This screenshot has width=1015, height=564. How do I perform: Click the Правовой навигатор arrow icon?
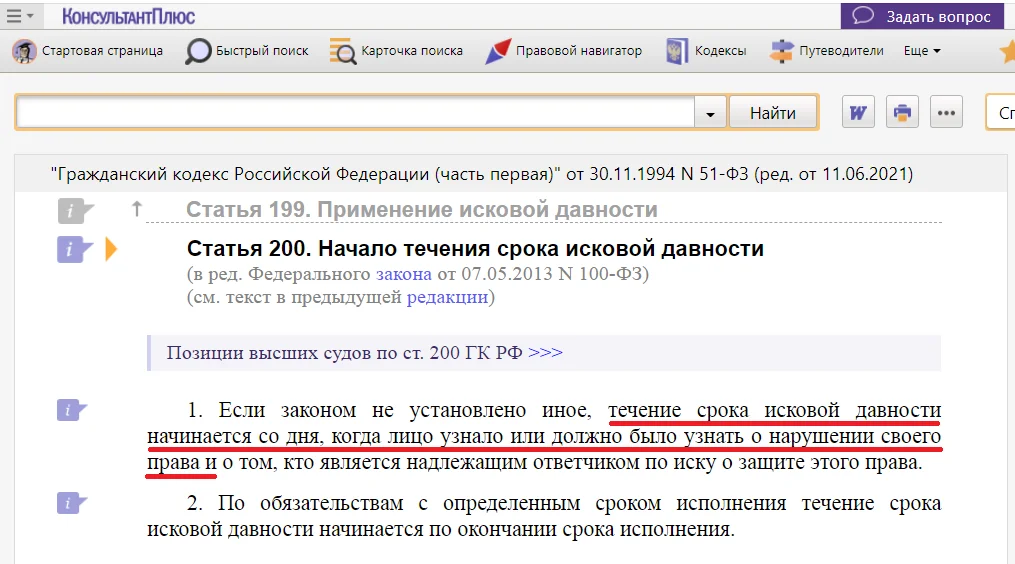[x=498, y=51]
